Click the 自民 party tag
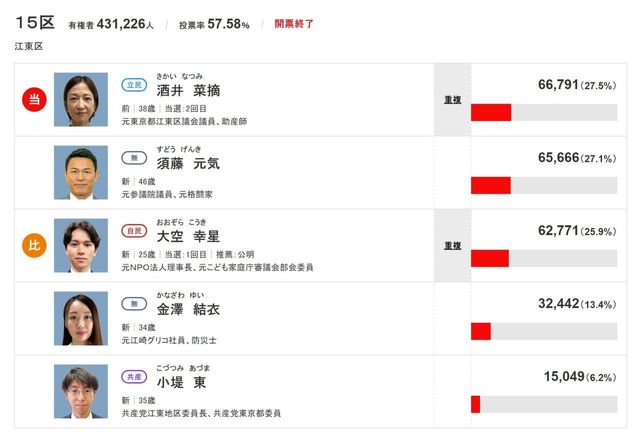 [133, 231]
